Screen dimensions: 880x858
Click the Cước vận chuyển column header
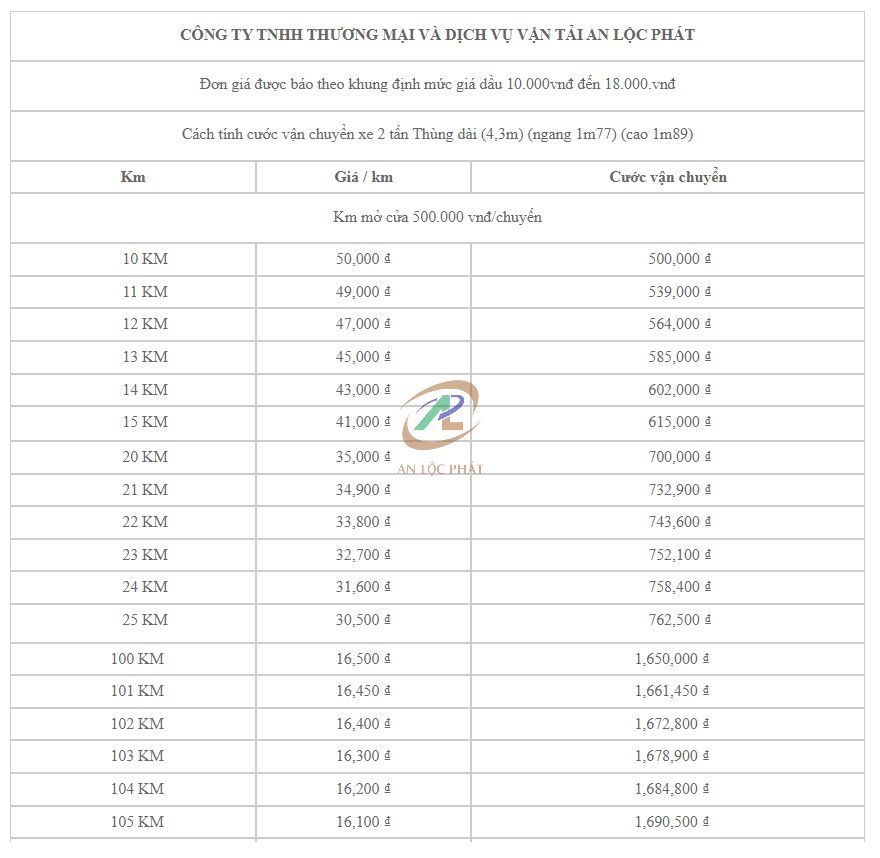pos(668,177)
